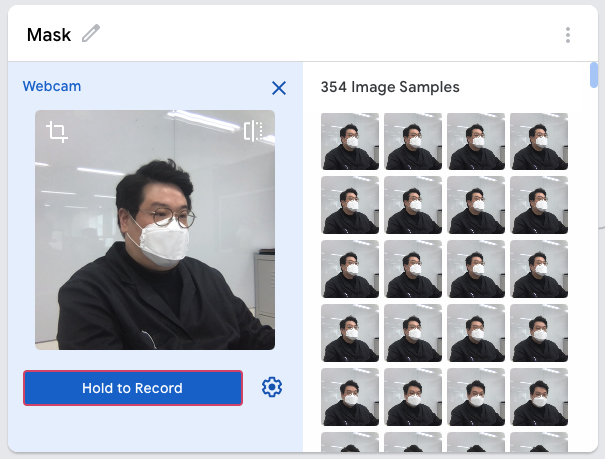The width and height of the screenshot is (605, 459).
Task: Select first thumbnail in the fourth row
Action: pyautogui.click(x=350, y=333)
